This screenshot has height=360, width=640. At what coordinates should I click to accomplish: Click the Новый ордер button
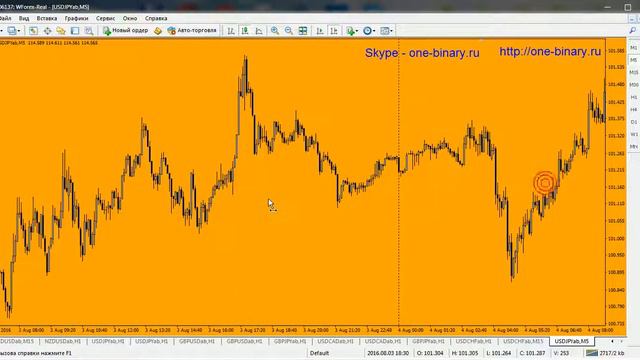[125, 31]
